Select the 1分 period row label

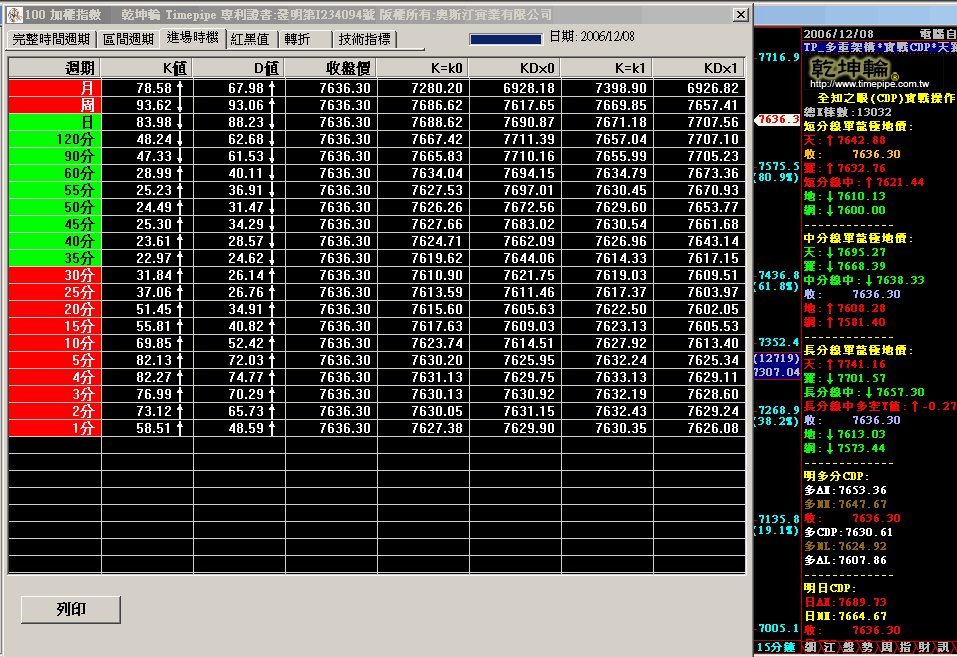tap(54, 428)
